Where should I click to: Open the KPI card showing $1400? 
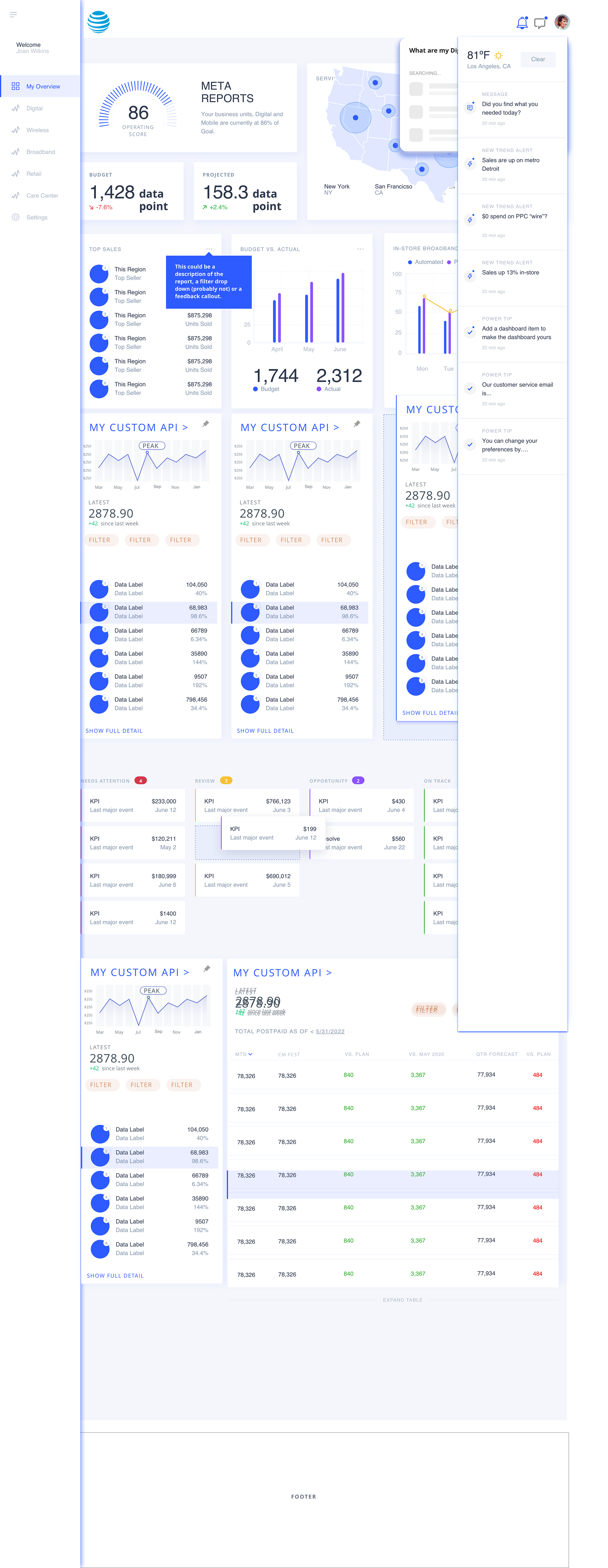coord(133,917)
